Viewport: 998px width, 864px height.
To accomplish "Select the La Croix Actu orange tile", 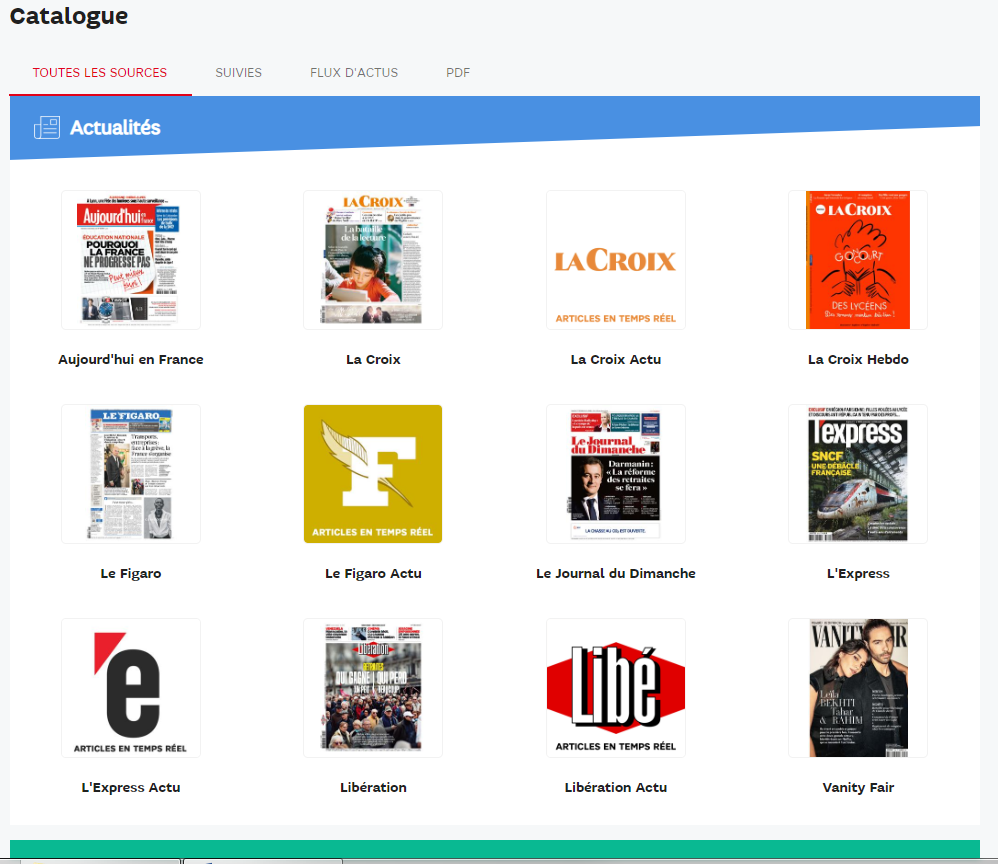I will point(615,259).
